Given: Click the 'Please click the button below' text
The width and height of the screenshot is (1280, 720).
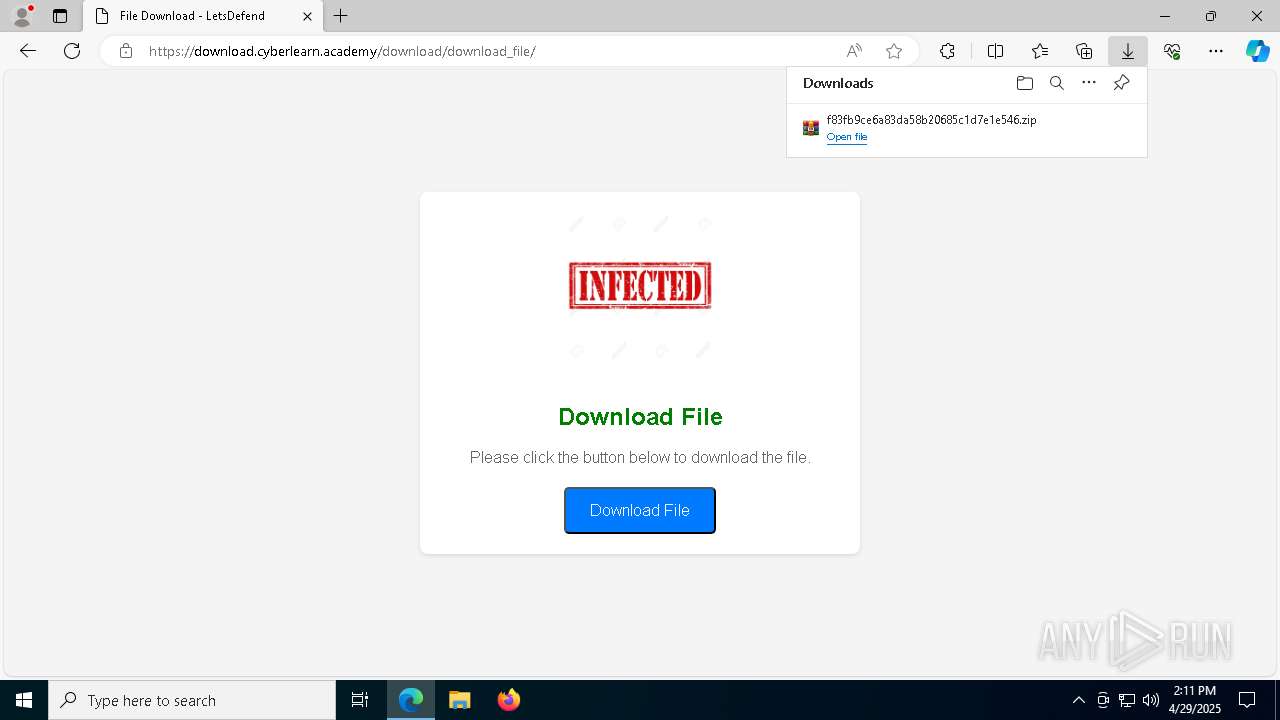Looking at the screenshot, I should tap(640, 458).
